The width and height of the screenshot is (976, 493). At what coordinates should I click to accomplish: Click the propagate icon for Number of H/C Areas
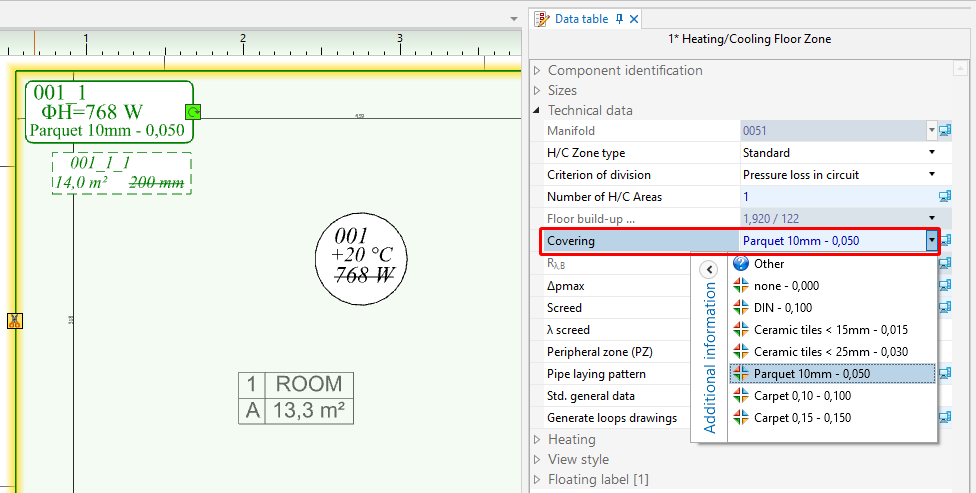pos(944,196)
